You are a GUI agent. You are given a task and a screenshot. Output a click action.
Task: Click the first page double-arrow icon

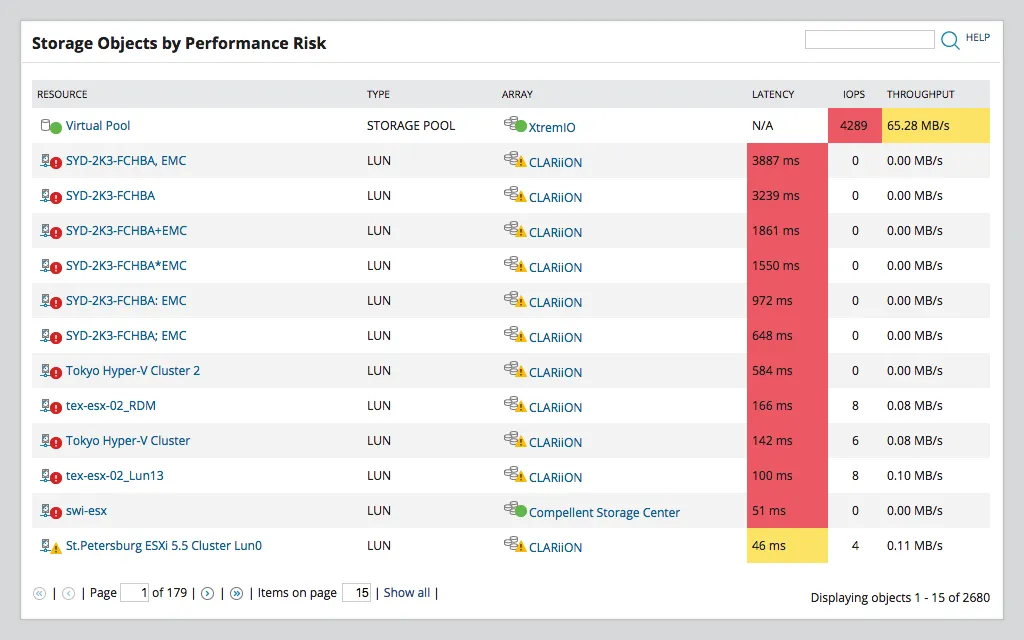pyautogui.click(x=39, y=592)
